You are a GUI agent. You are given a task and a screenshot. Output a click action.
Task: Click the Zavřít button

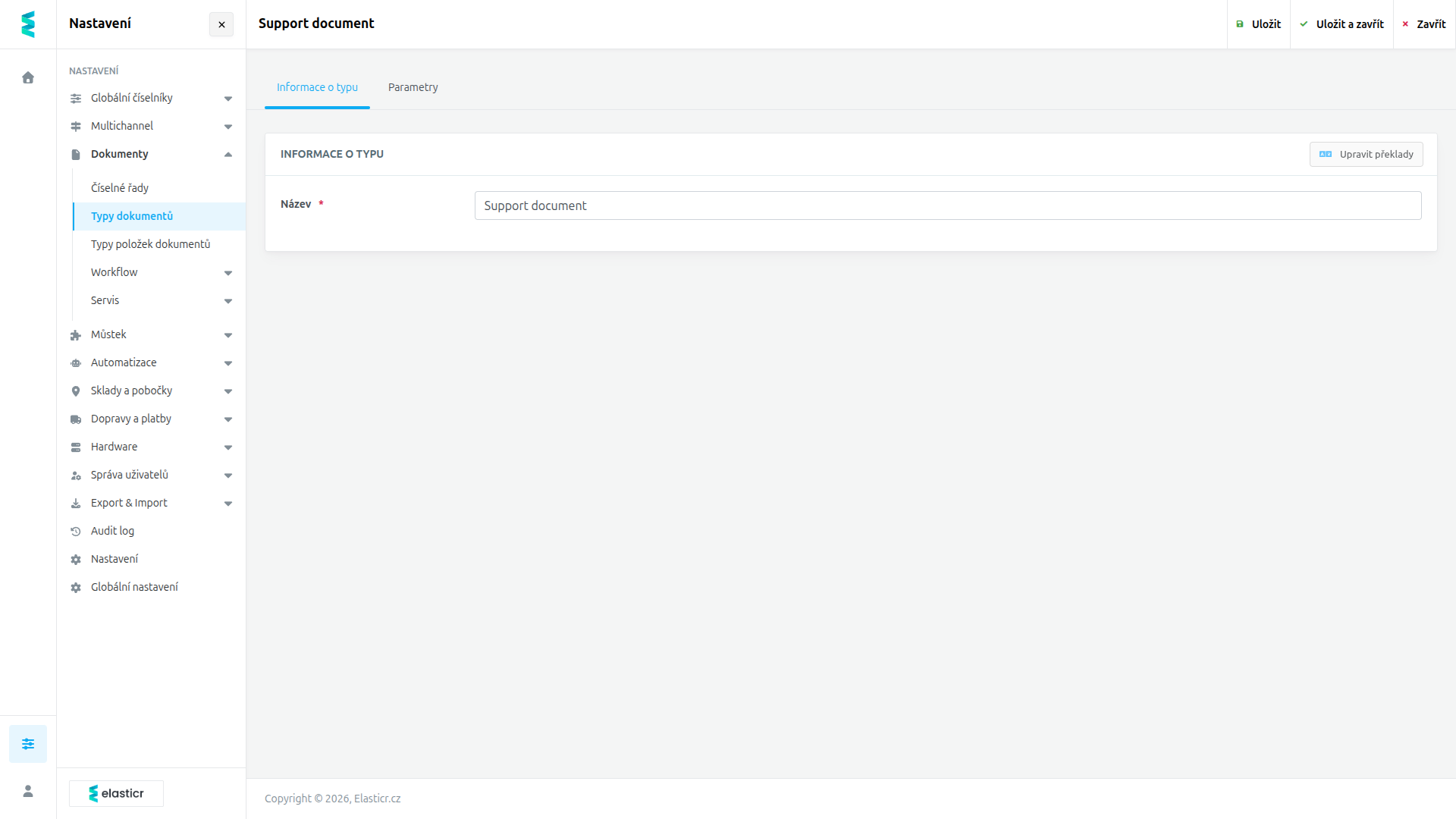point(1424,24)
